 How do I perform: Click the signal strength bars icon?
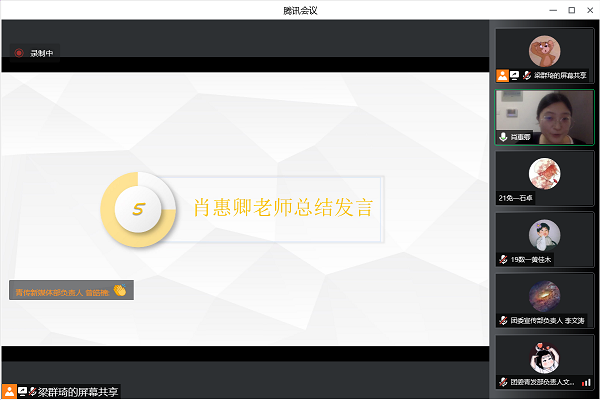(586, 382)
